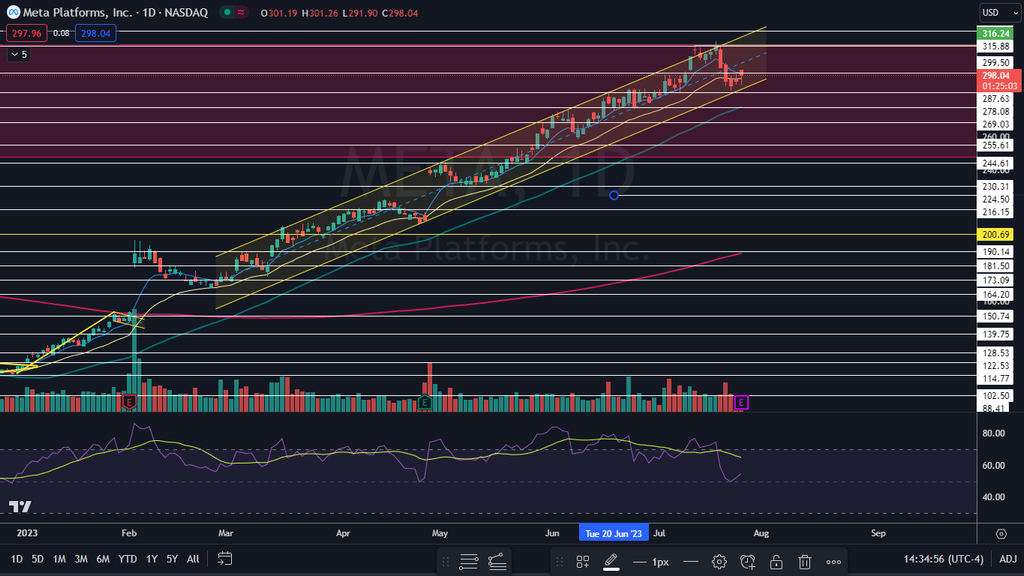
Task: Open drawing settings via the gear icon
Action: (x=718, y=562)
